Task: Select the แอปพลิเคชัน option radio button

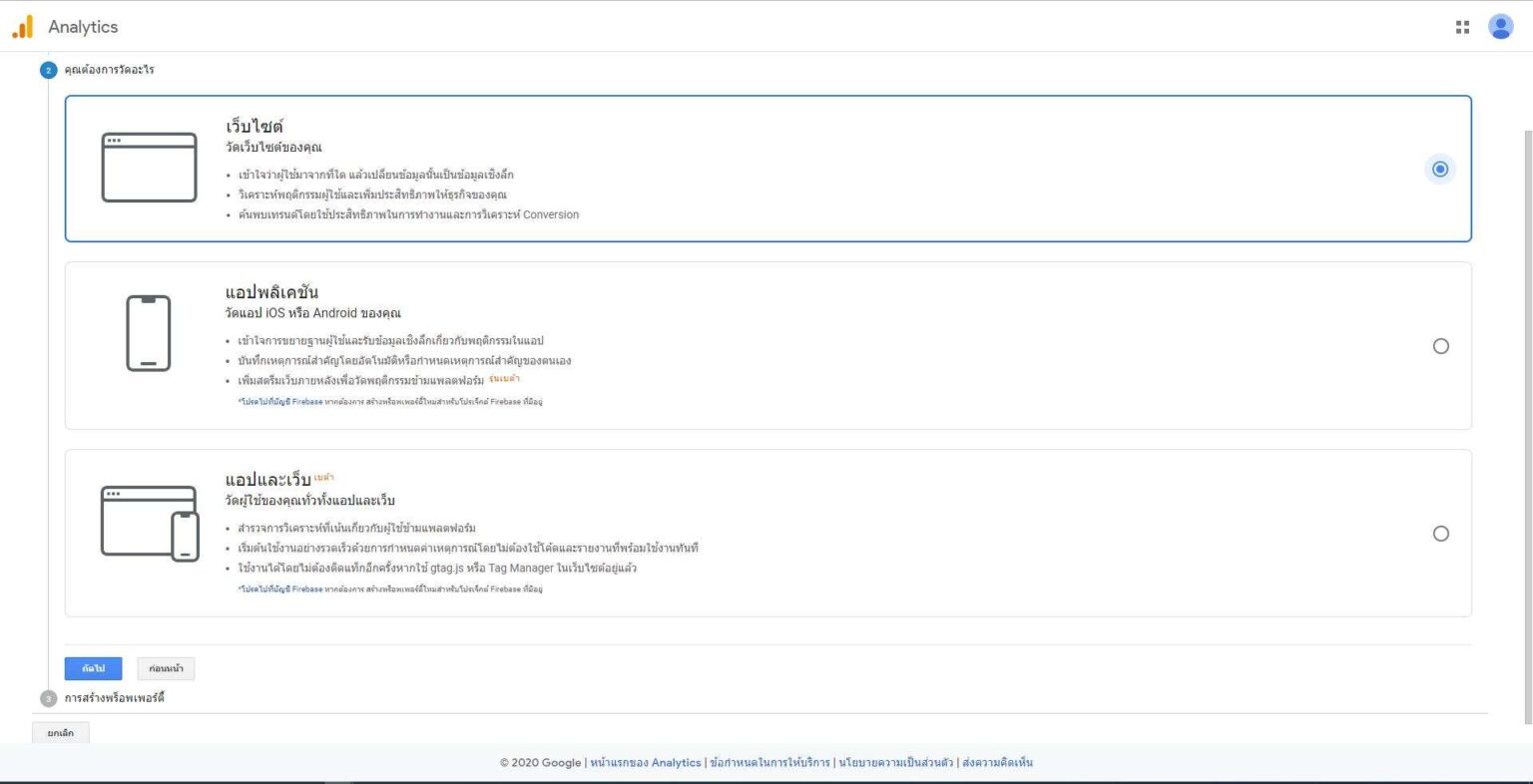Action: coord(1441,346)
